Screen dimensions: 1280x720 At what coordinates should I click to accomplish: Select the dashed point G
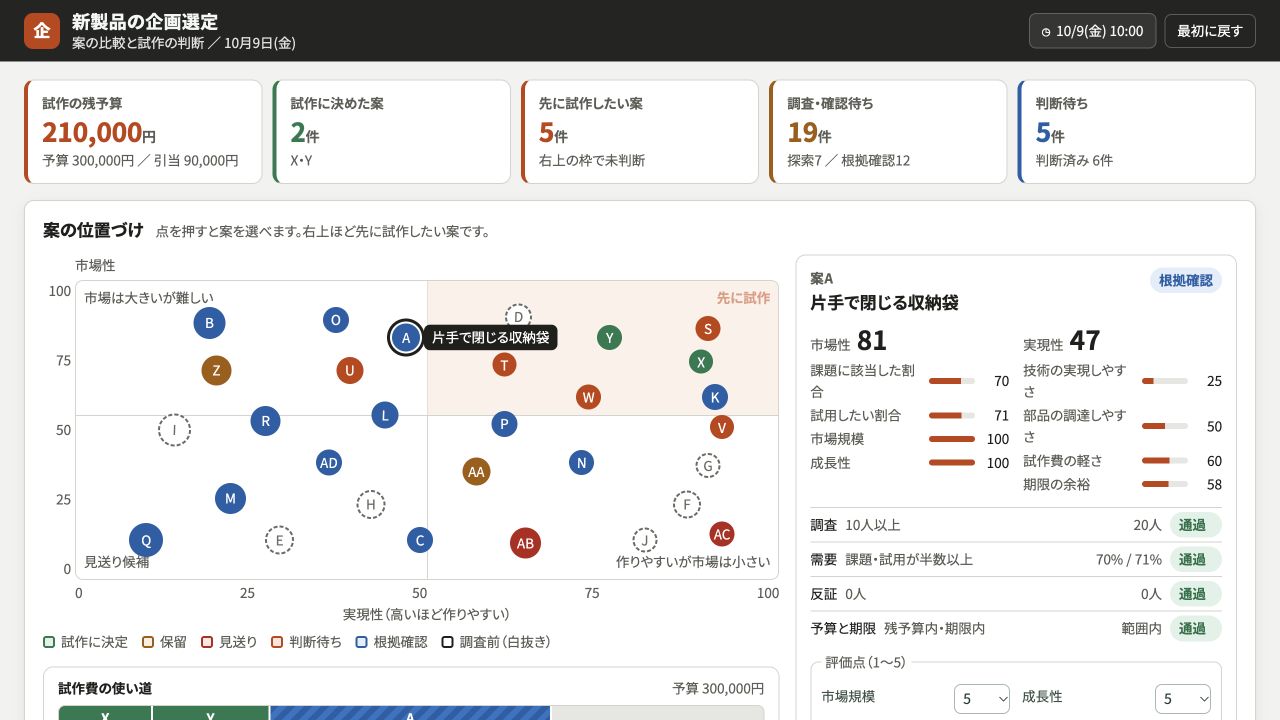pos(708,466)
